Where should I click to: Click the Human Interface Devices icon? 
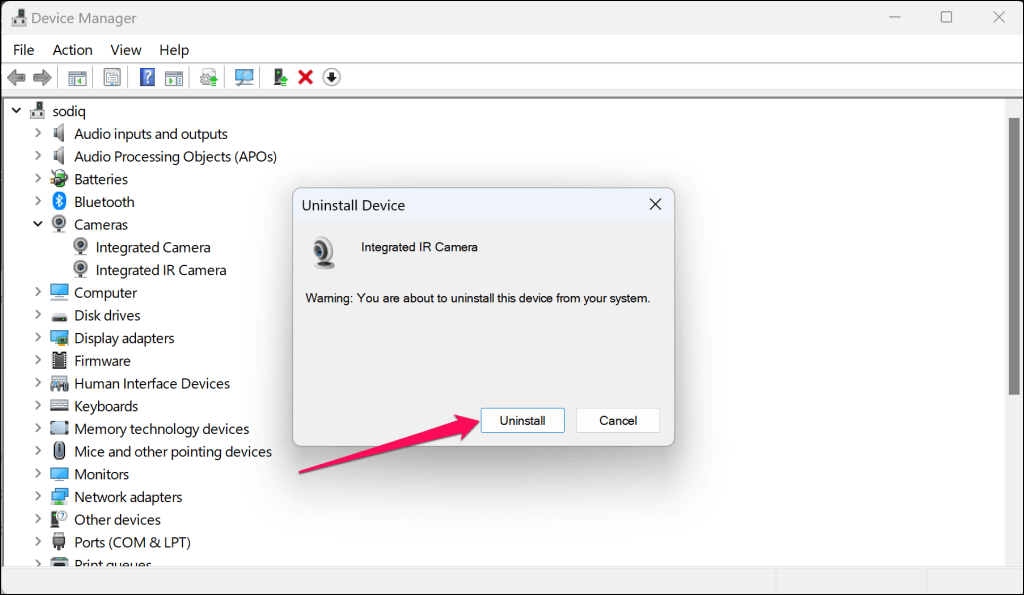point(59,383)
